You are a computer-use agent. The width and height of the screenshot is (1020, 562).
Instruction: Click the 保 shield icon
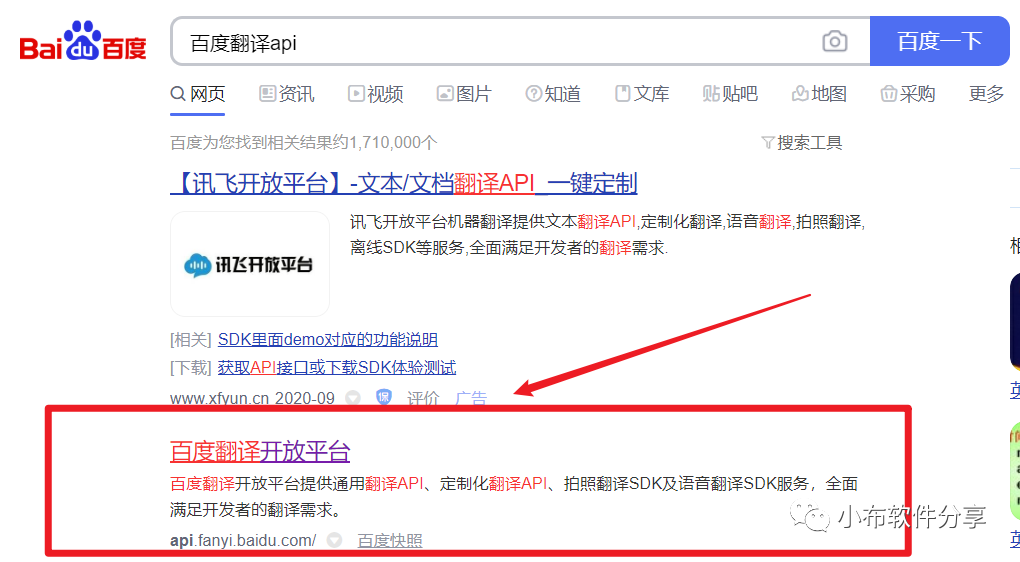click(384, 396)
